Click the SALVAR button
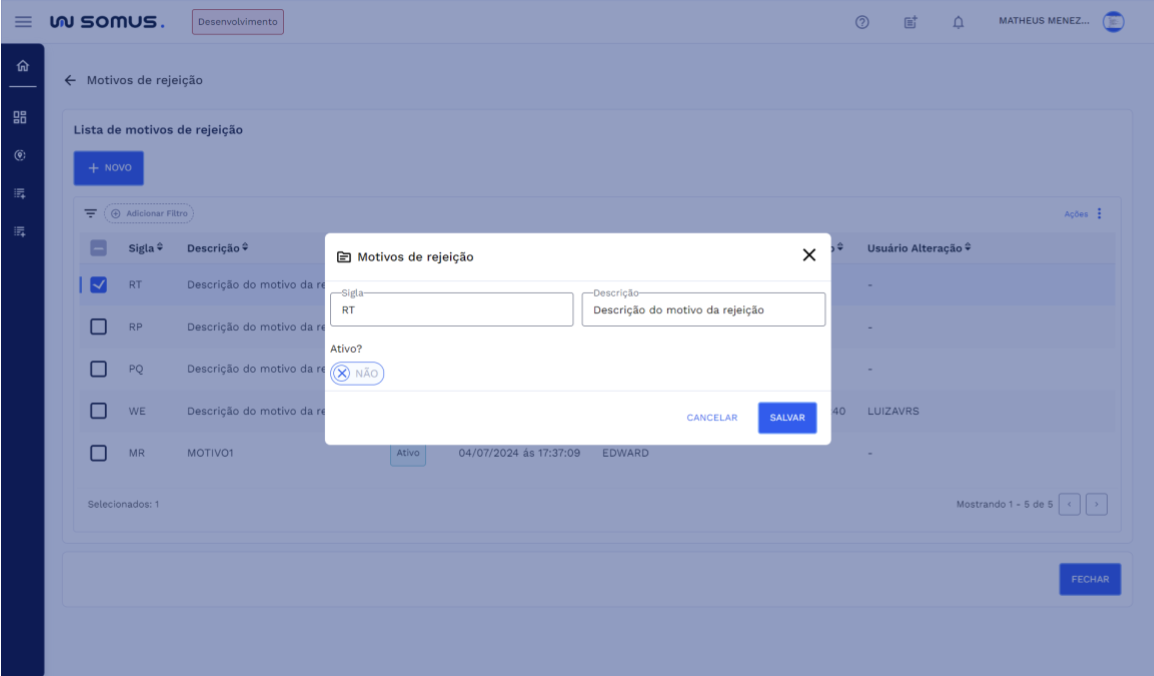This screenshot has width=1154, height=676. [787, 418]
